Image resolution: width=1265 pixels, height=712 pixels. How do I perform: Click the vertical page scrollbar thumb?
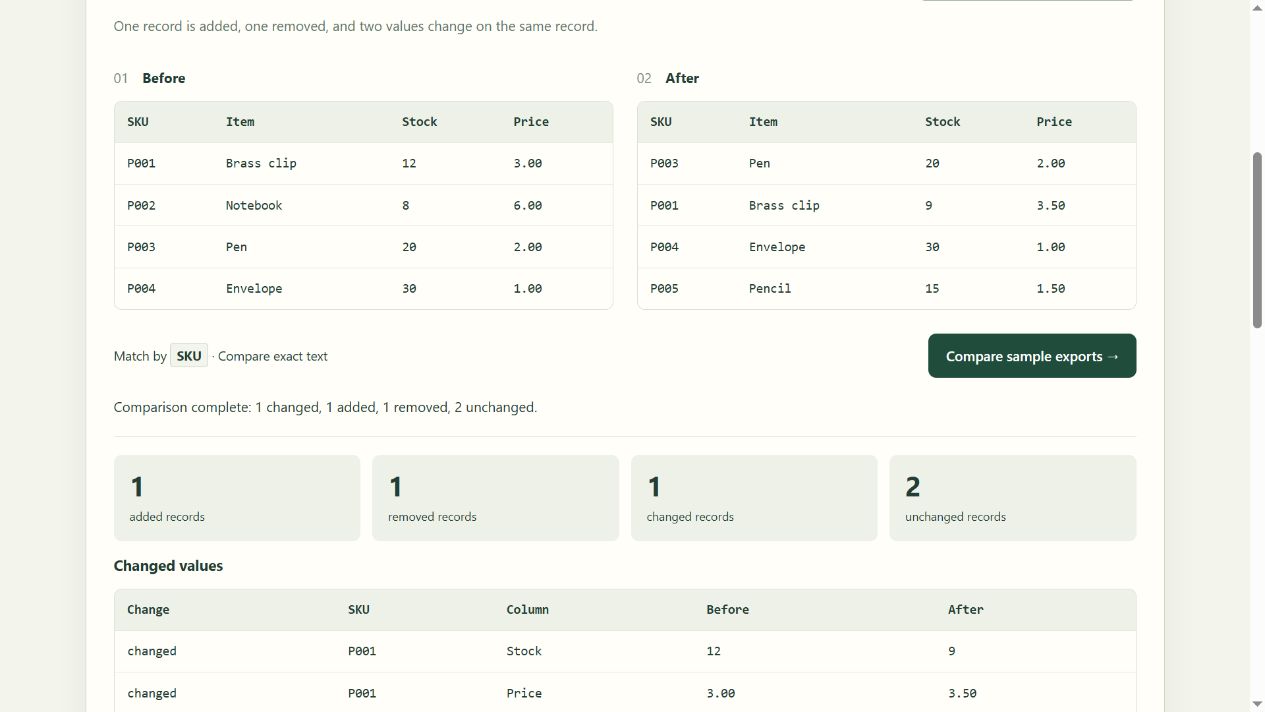coord(1257,240)
